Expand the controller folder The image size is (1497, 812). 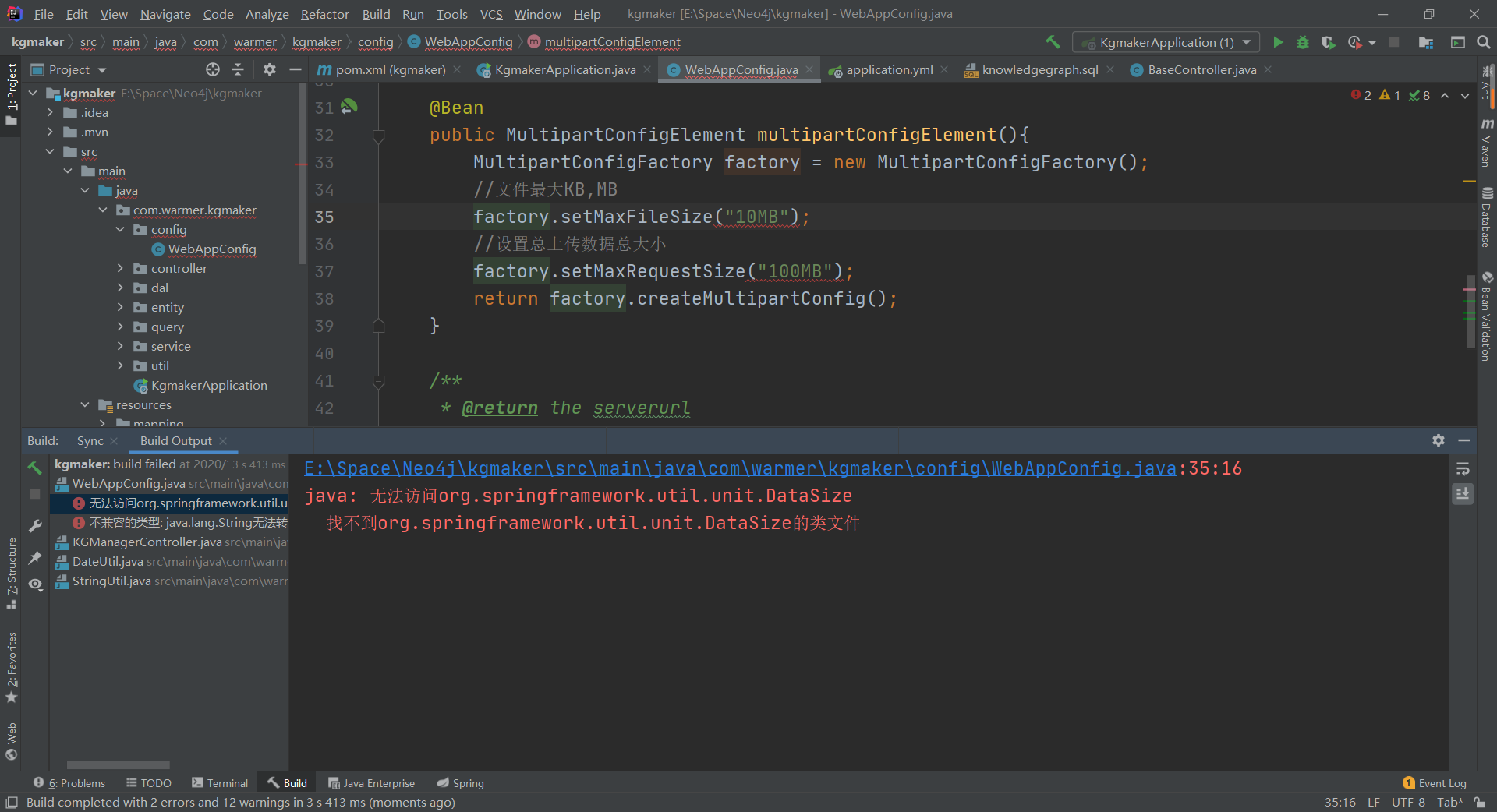coord(119,268)
